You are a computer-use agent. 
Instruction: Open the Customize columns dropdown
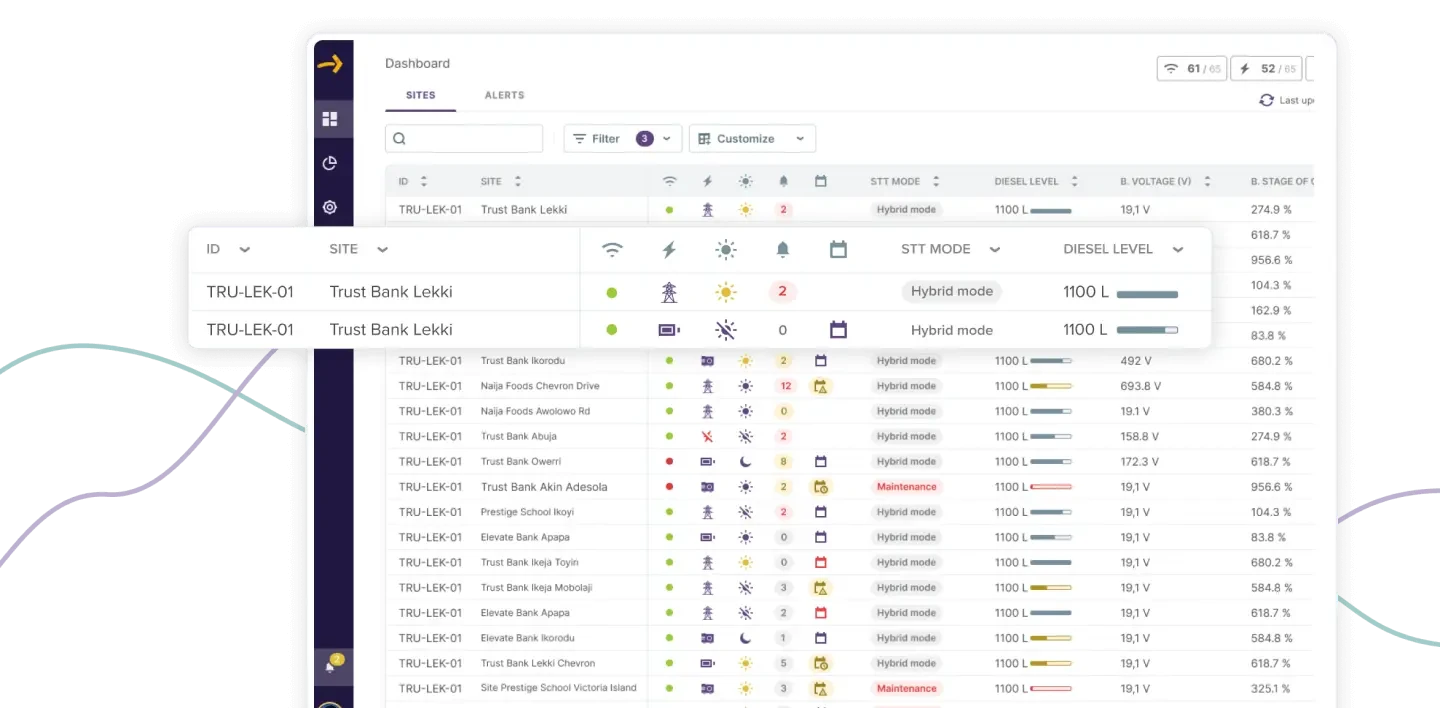point(752,139)
